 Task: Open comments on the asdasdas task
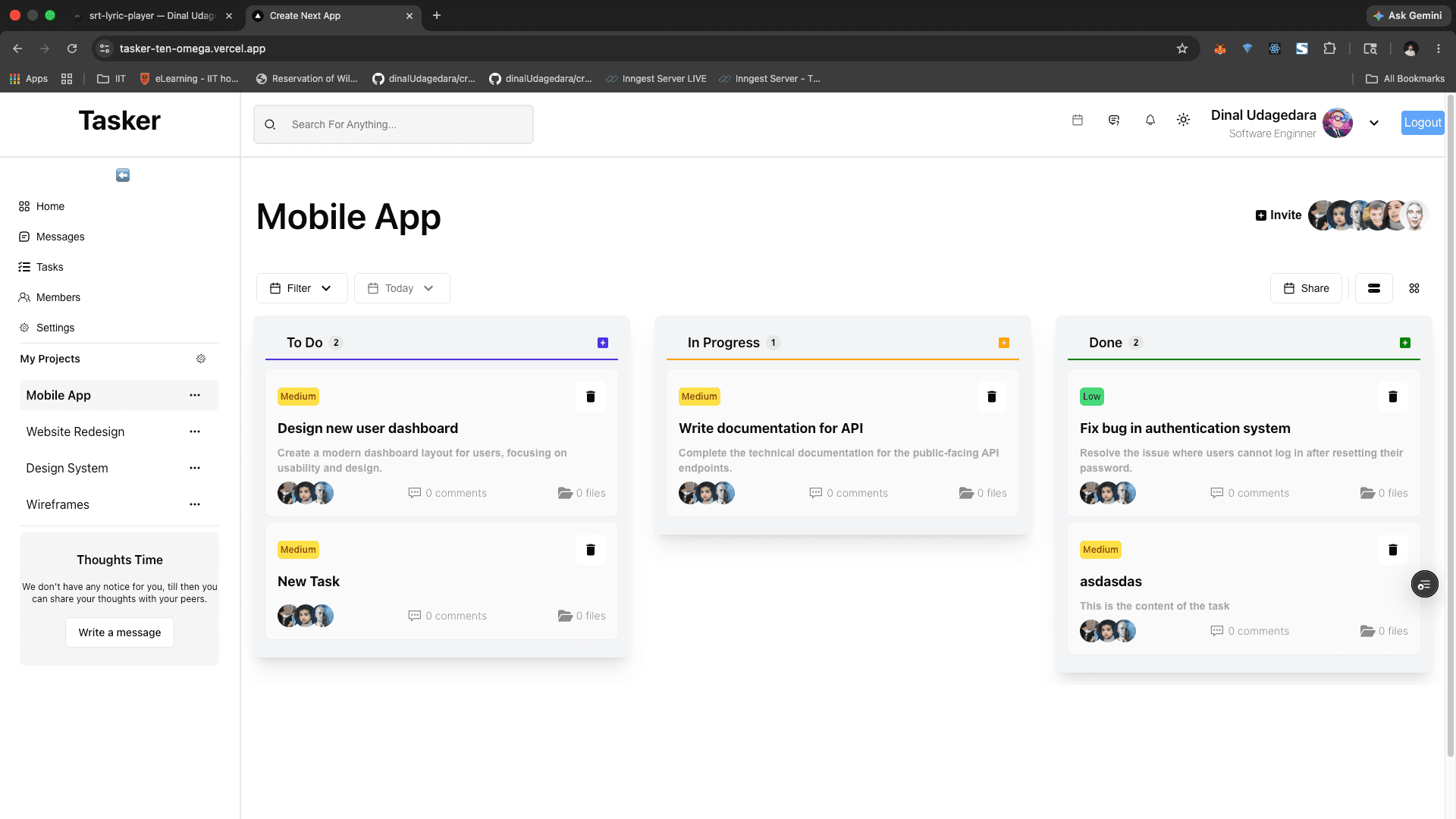(x=1250, y=631)
